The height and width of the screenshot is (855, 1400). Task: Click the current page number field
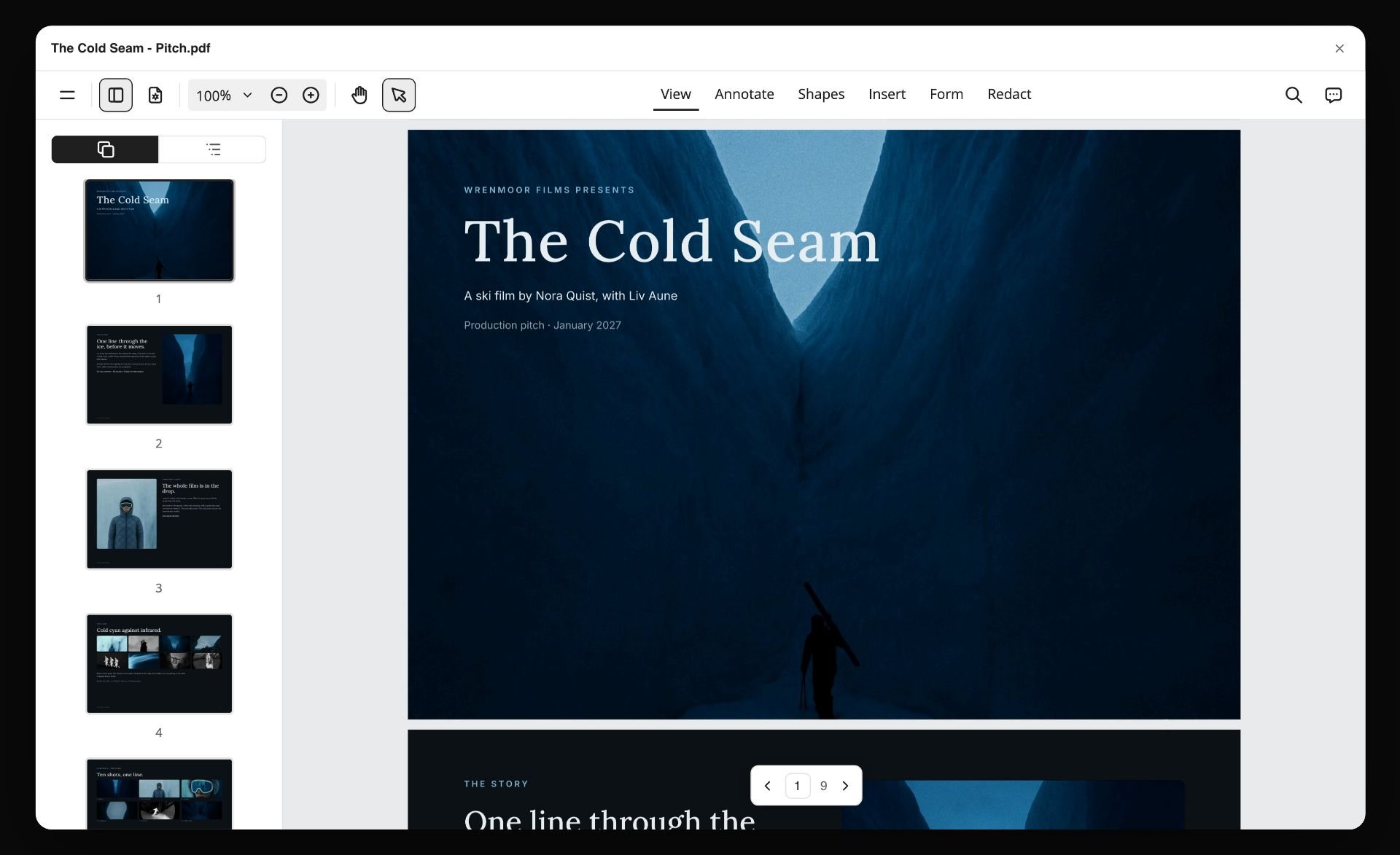pyautogui.click(x=798, y=786)
